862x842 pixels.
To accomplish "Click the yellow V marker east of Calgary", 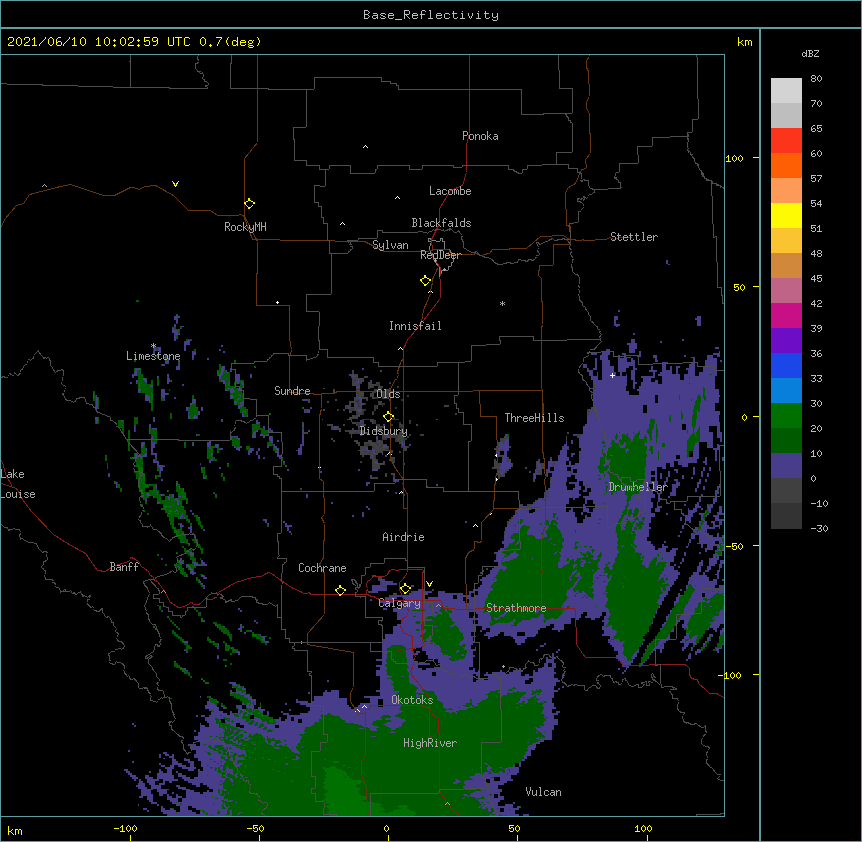I will click(x=429, y=584).
